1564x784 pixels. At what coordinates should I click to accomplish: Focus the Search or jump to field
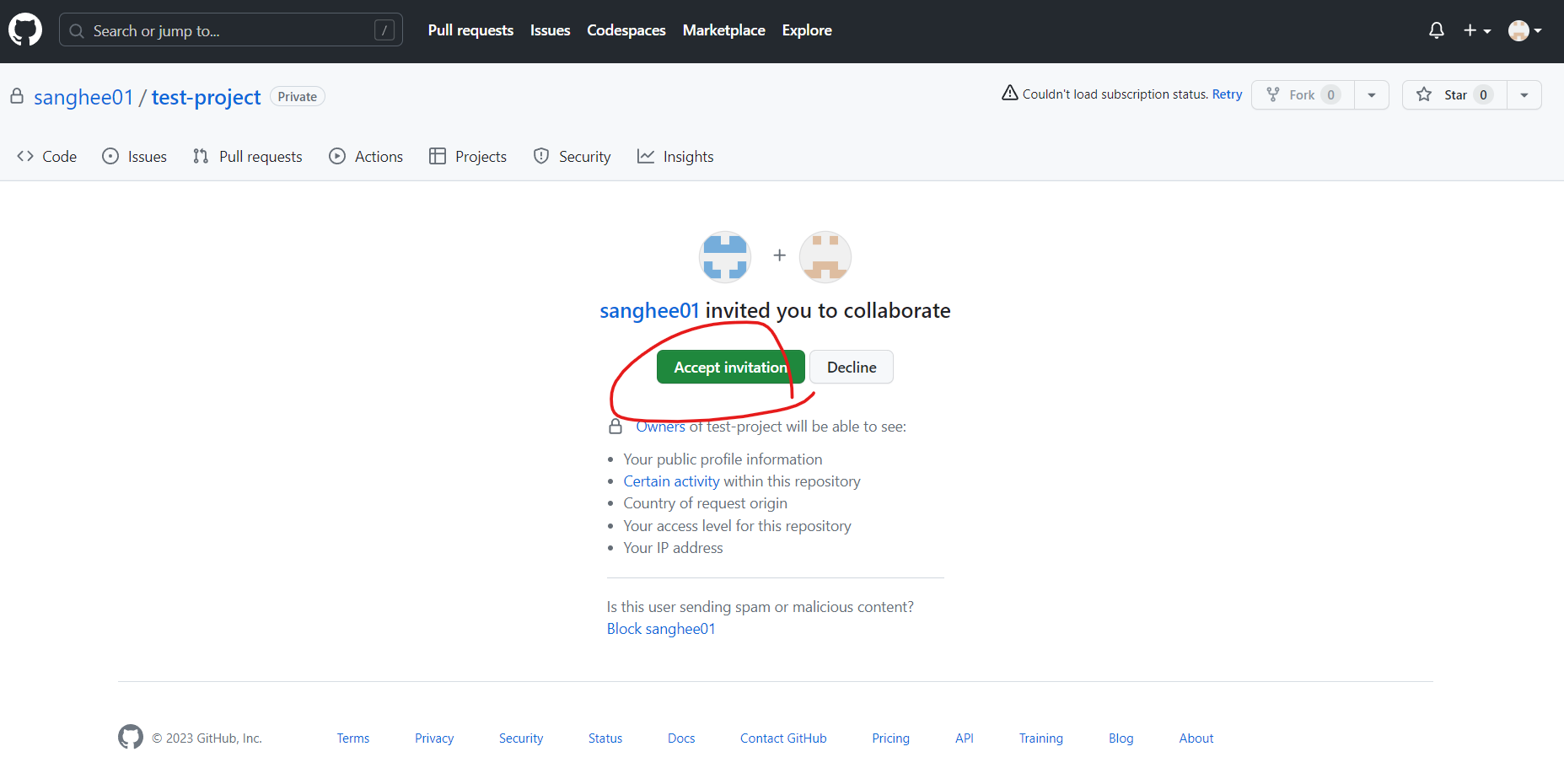click(230, 30)
